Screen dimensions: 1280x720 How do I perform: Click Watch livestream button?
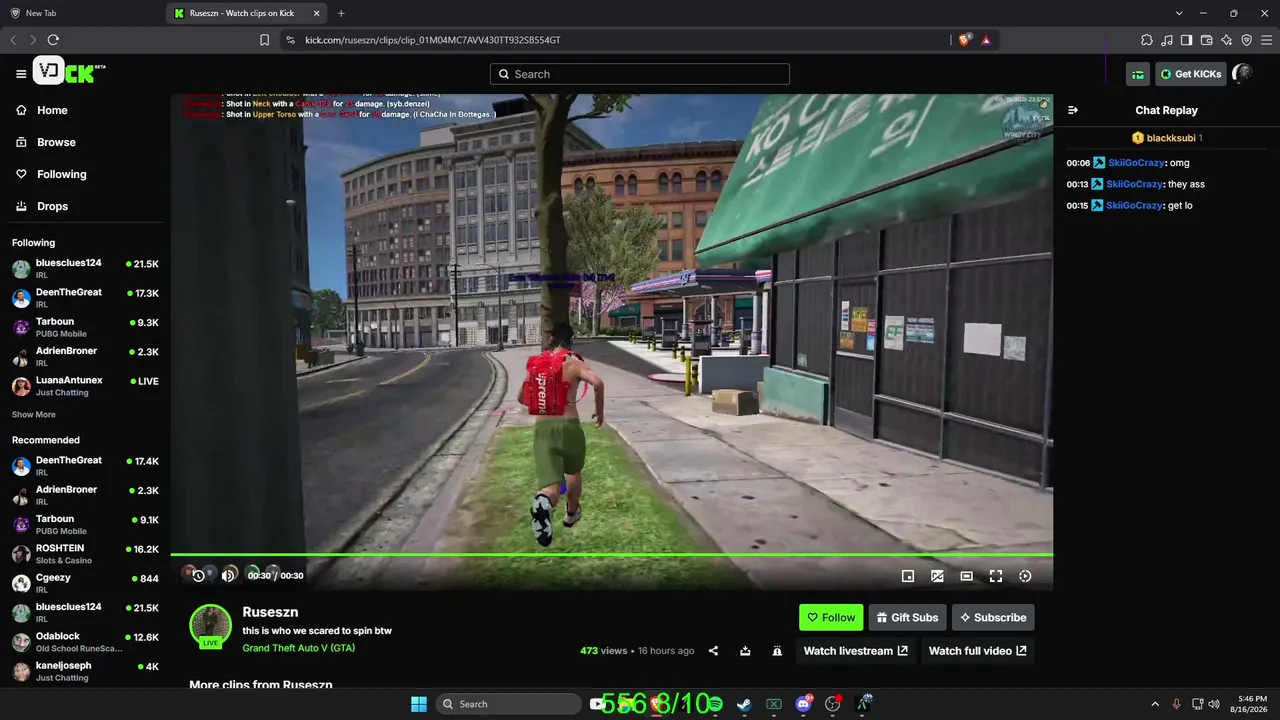856,651
